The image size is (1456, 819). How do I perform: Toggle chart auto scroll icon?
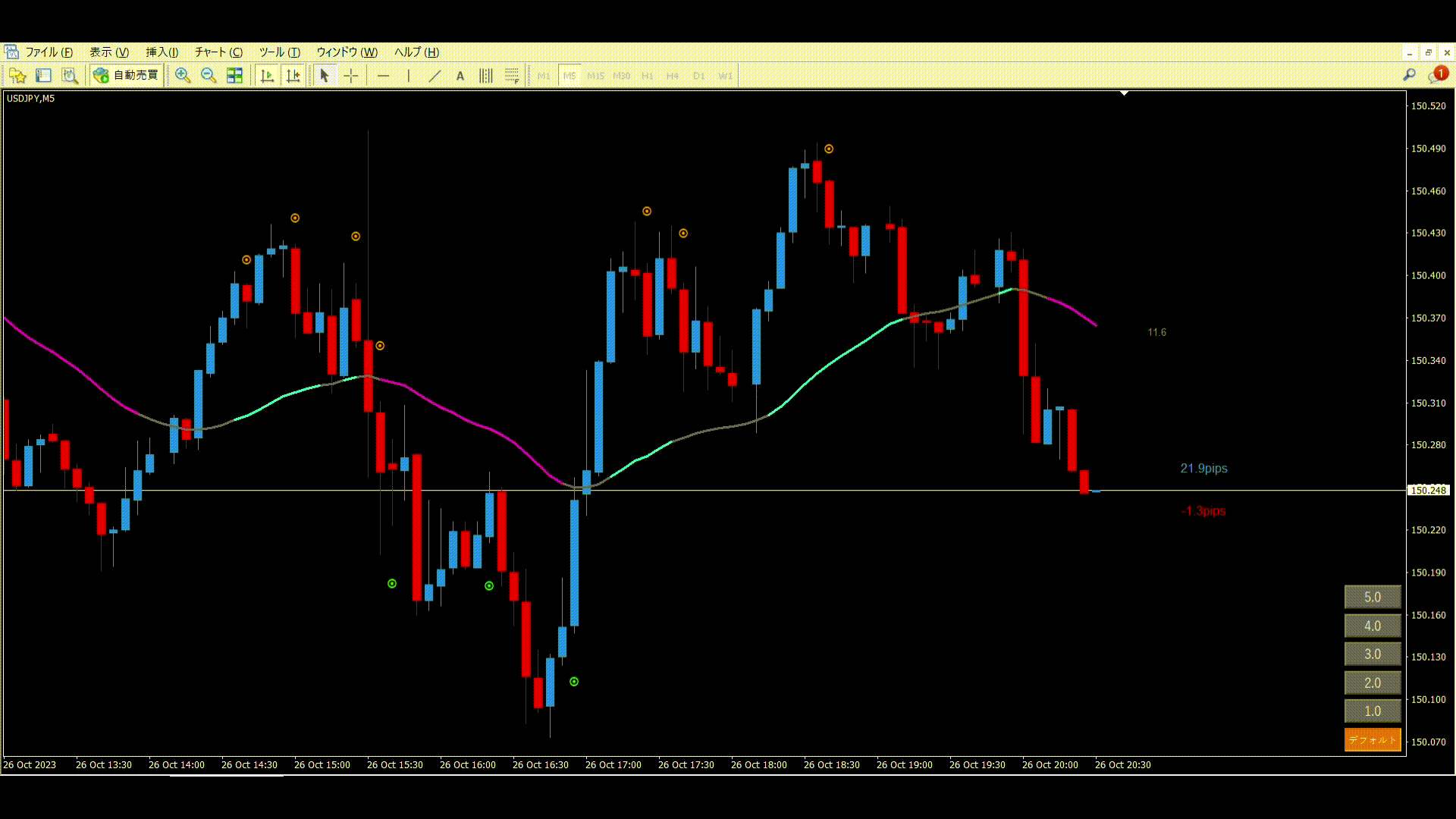[x=267, y=75]
